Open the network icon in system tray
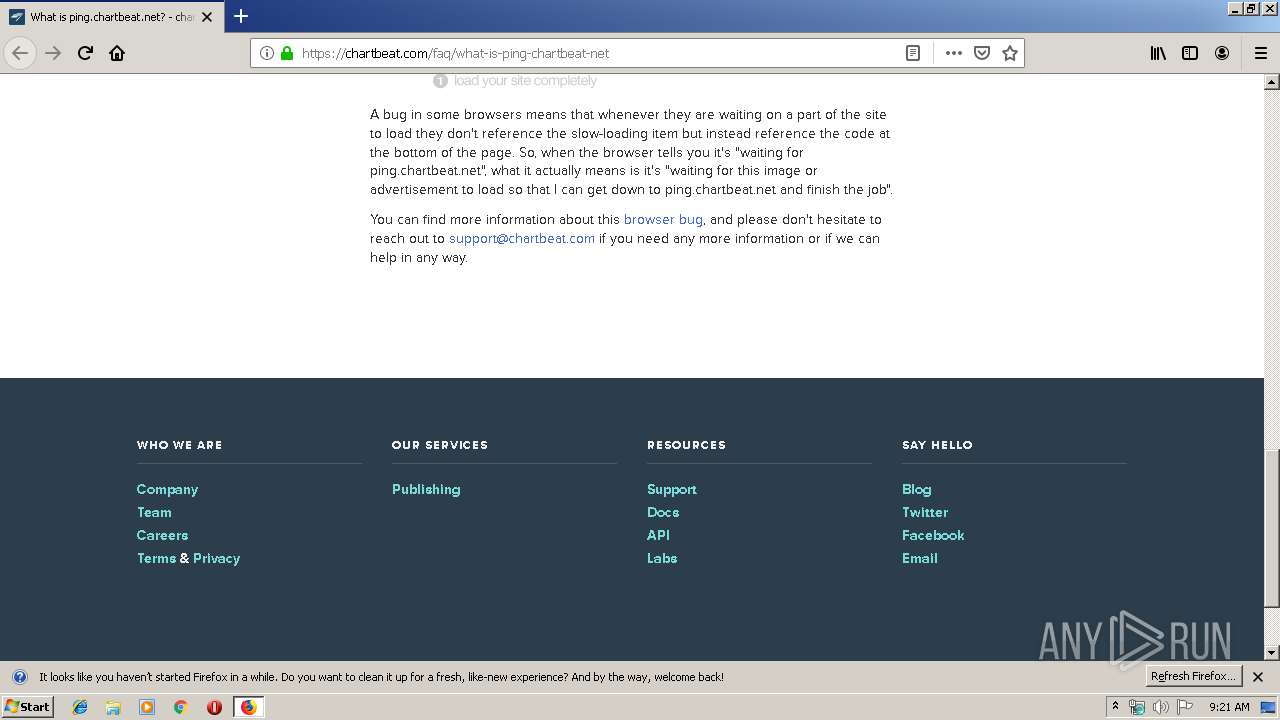 click(x=1137, y=707)
